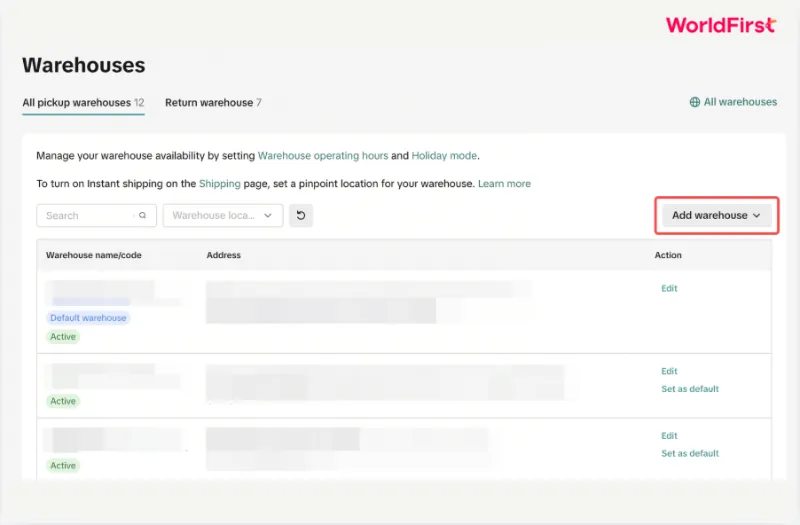
Task: Set the third warehouse as default
Action: click(690, 453)
